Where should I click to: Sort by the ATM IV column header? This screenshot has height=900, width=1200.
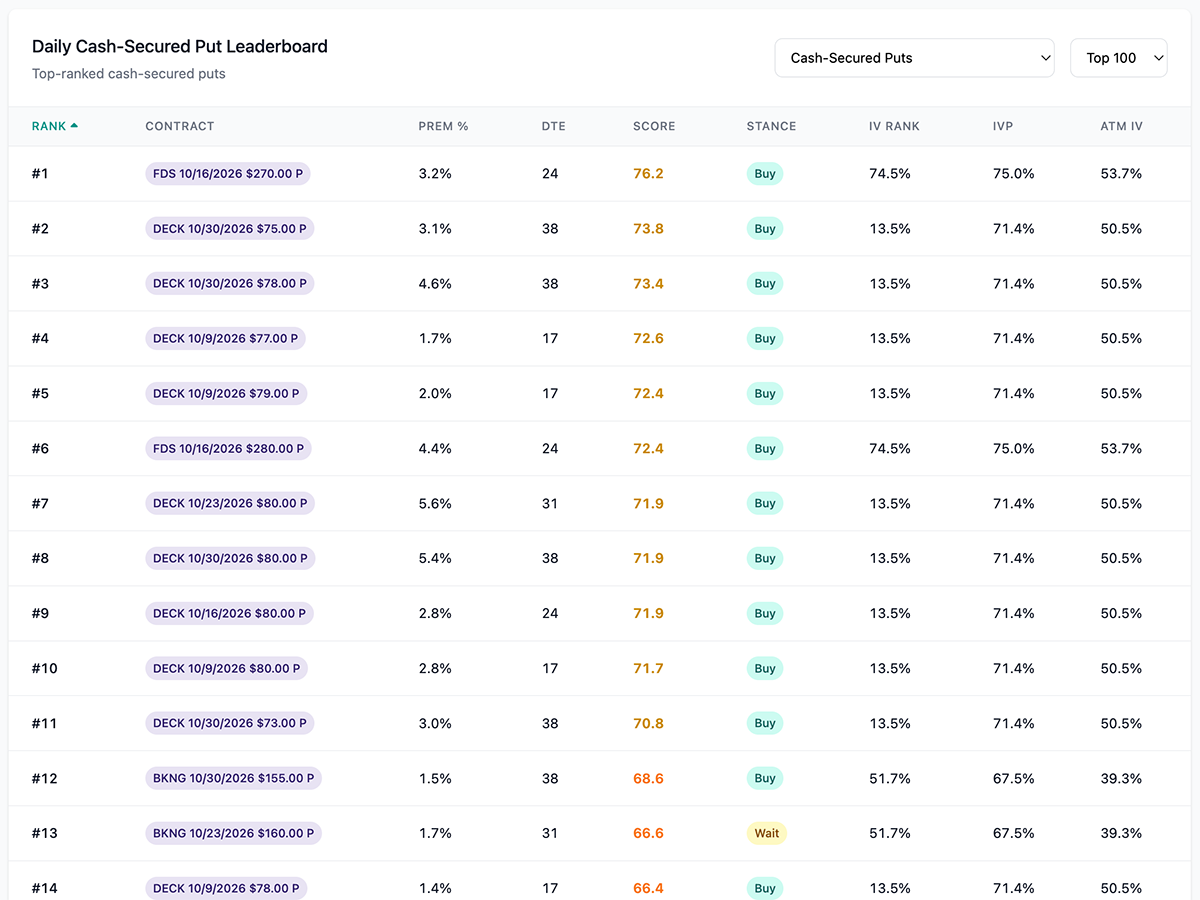1121,126
